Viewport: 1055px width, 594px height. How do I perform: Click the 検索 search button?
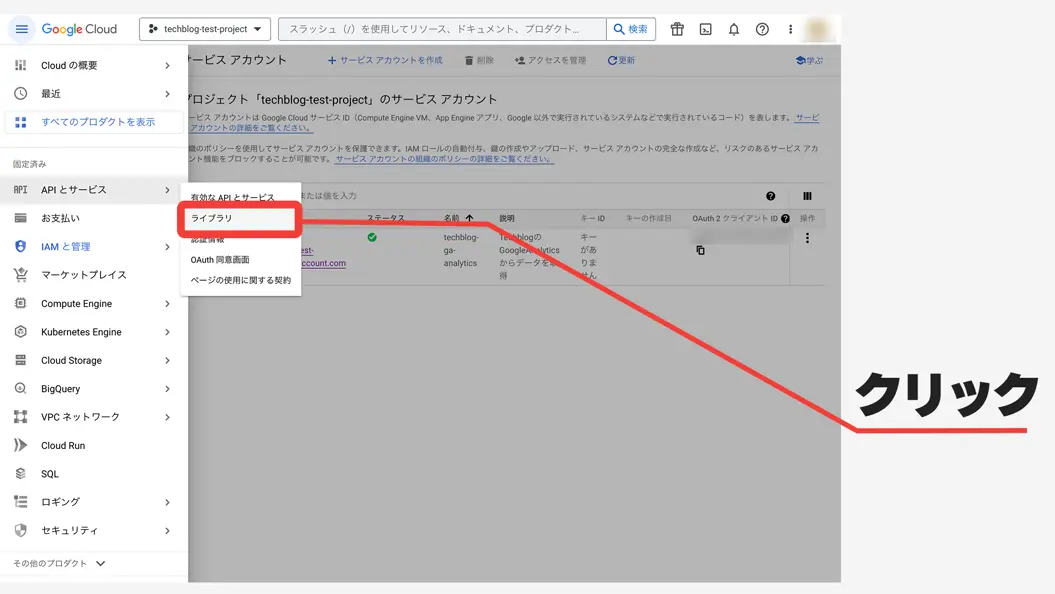tap(630, 29)
